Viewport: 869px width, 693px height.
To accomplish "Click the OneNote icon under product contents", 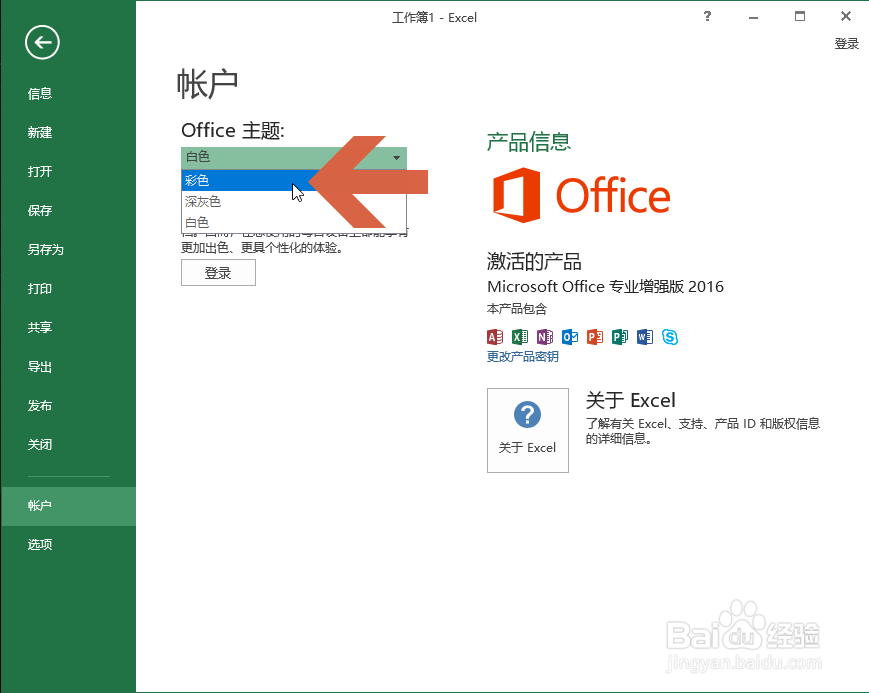I will 545,337.
